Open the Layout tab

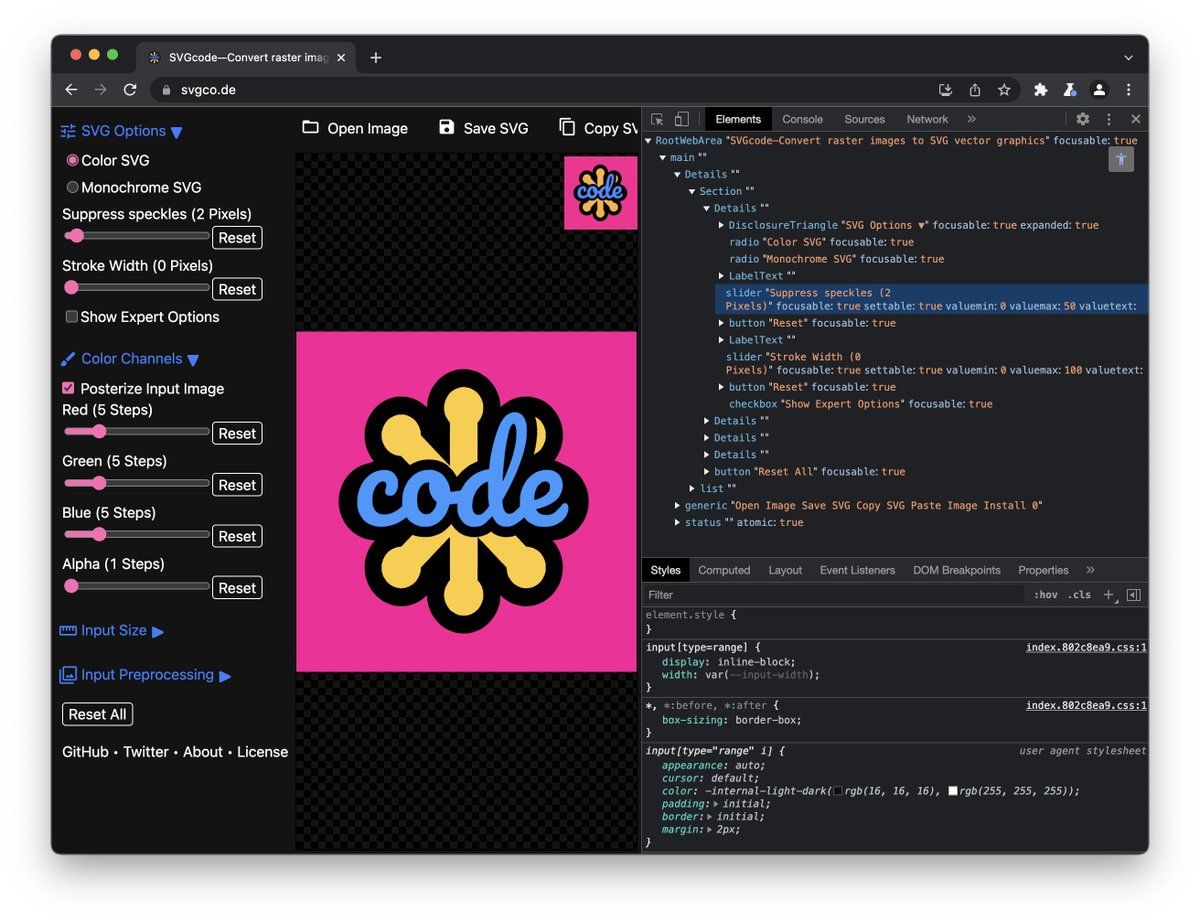pos(785,570)
